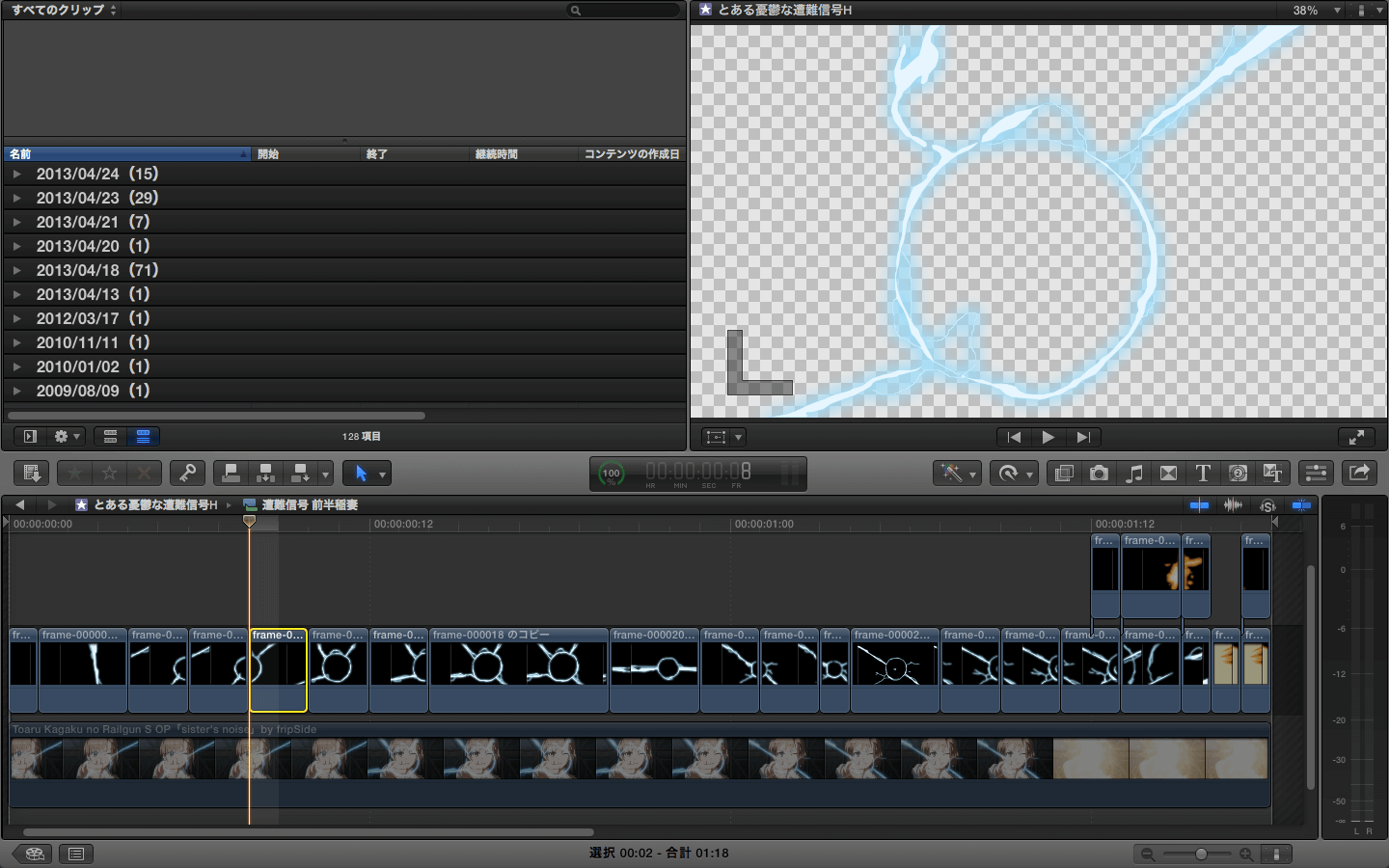Sort by the コンテンツの作成日 column header

633,153
